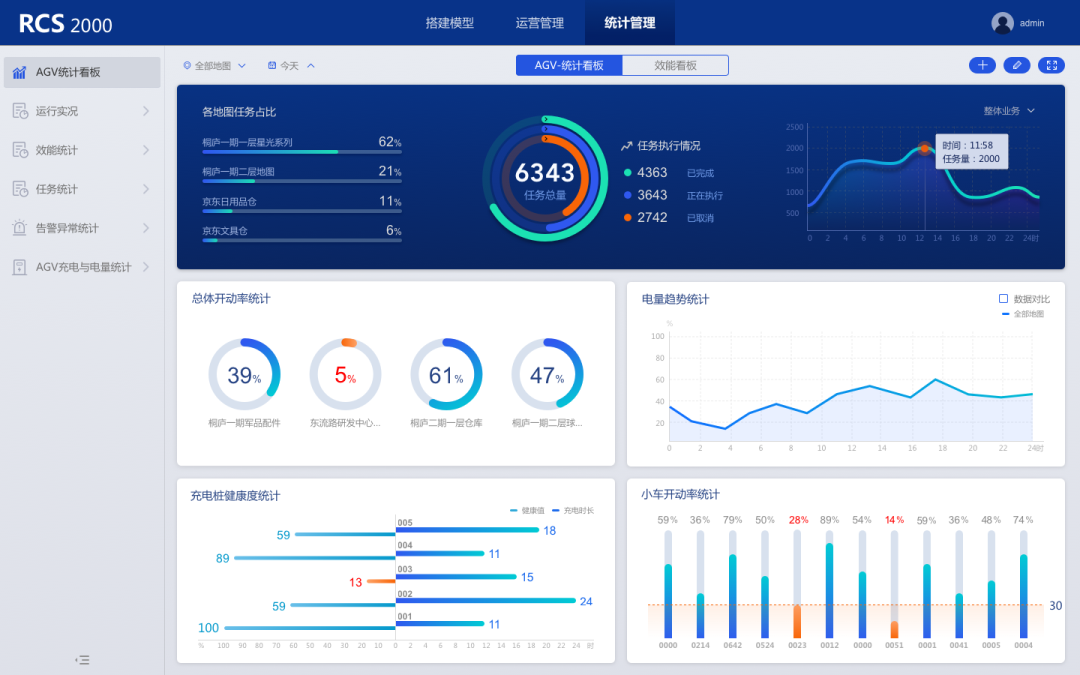This screenshot has height=675, width=1080.
Task: Click the pencil edit dashboard icon
Action: point(1017,65)
